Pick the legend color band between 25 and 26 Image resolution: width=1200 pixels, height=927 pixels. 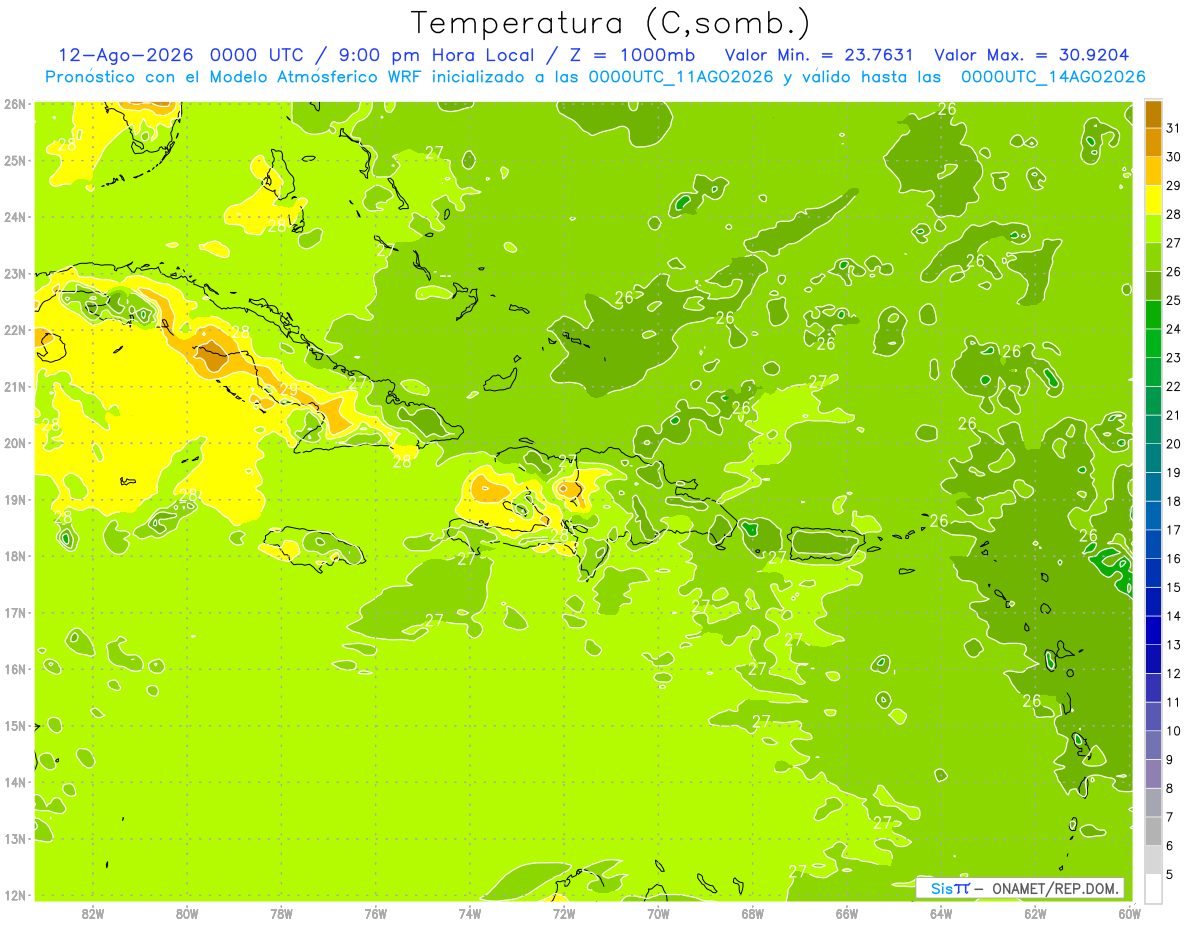tap(1153, 286)
